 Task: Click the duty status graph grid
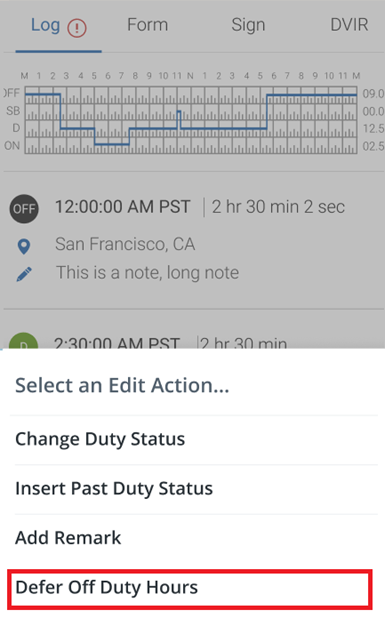pos(191,119)
